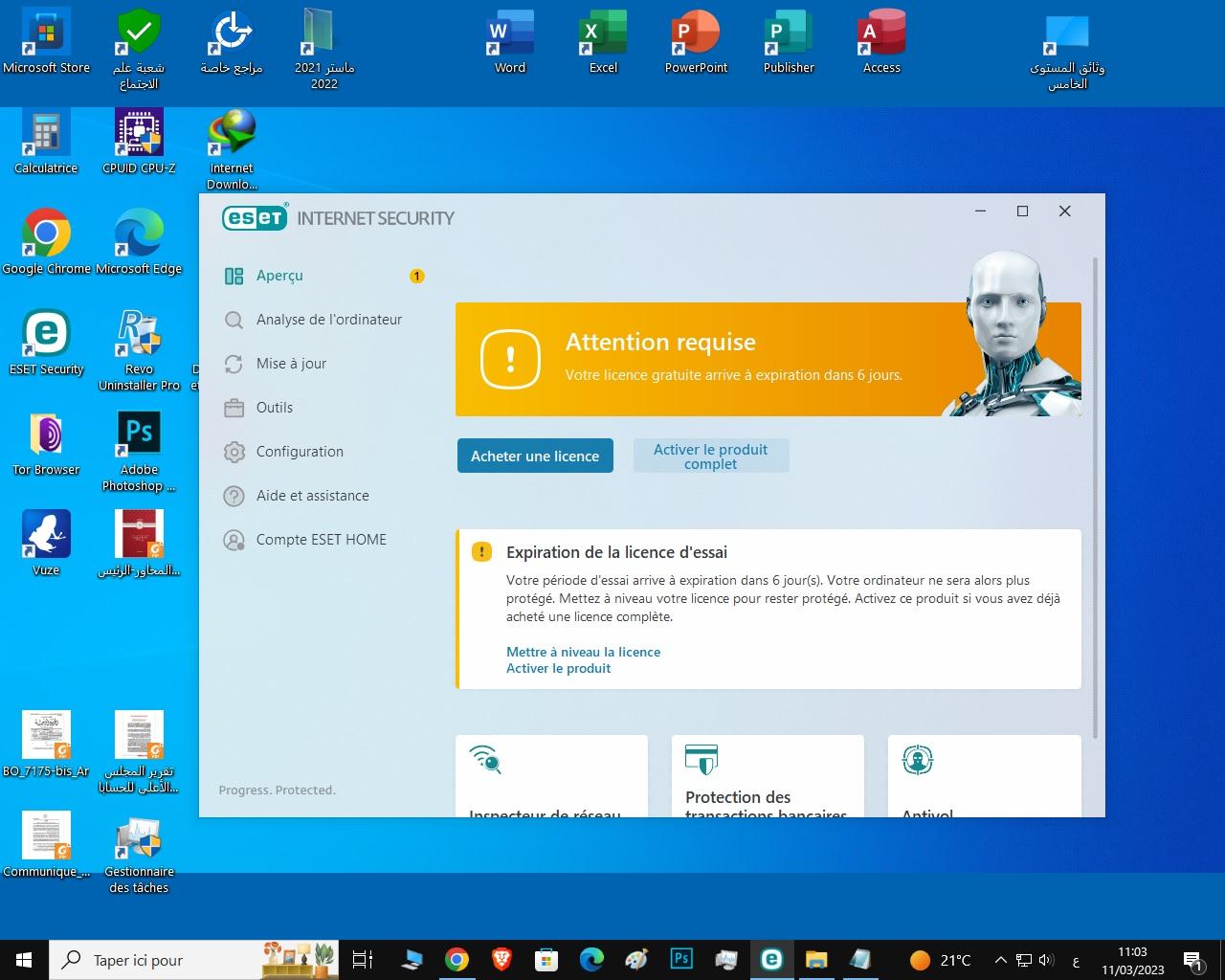Click the Acheter une licence button
1225x980 pixels.
pyautogui.click(x=535, y=457)
